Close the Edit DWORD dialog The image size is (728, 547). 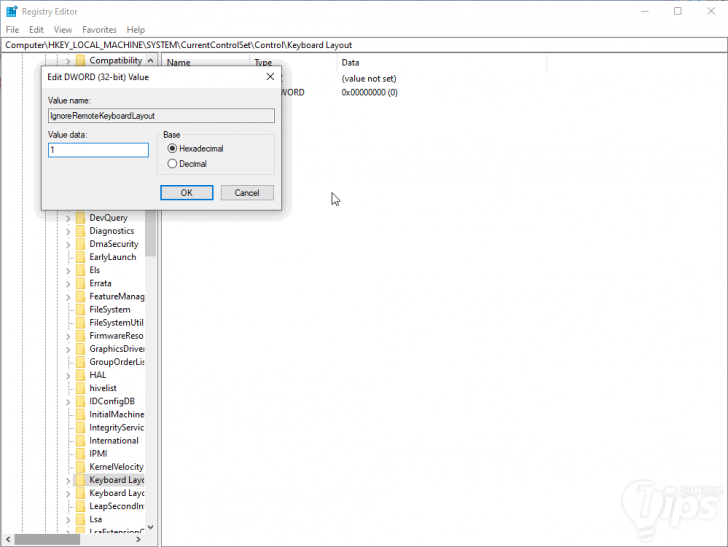click(x=270, y=77)
